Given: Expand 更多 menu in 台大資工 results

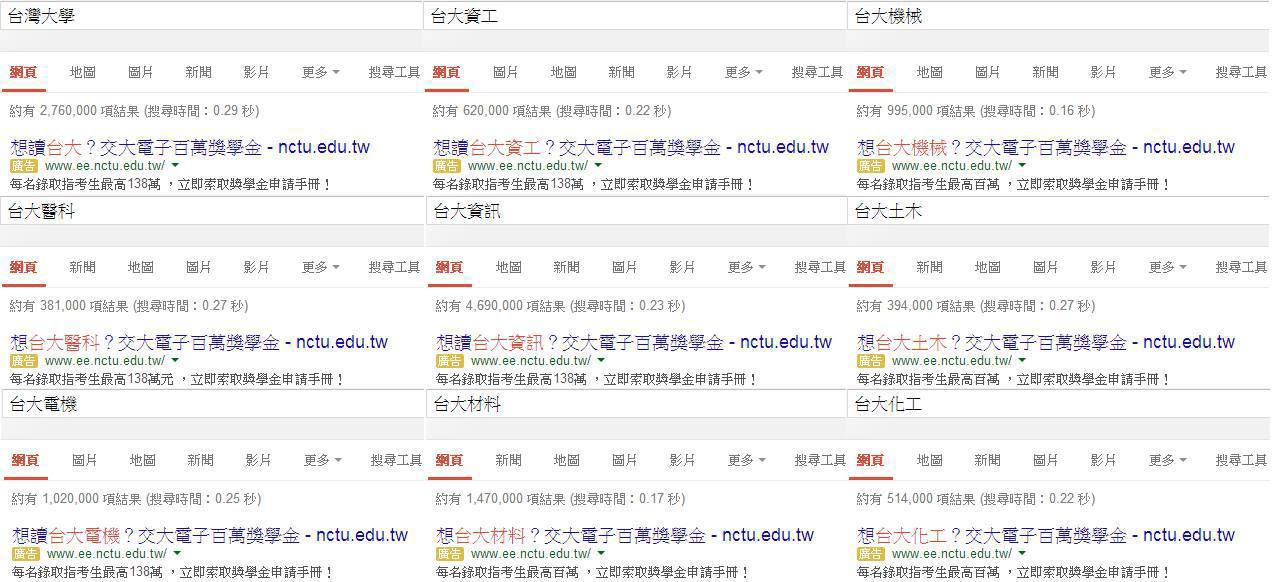Looking at the screenshot, I should coord(743,72).
